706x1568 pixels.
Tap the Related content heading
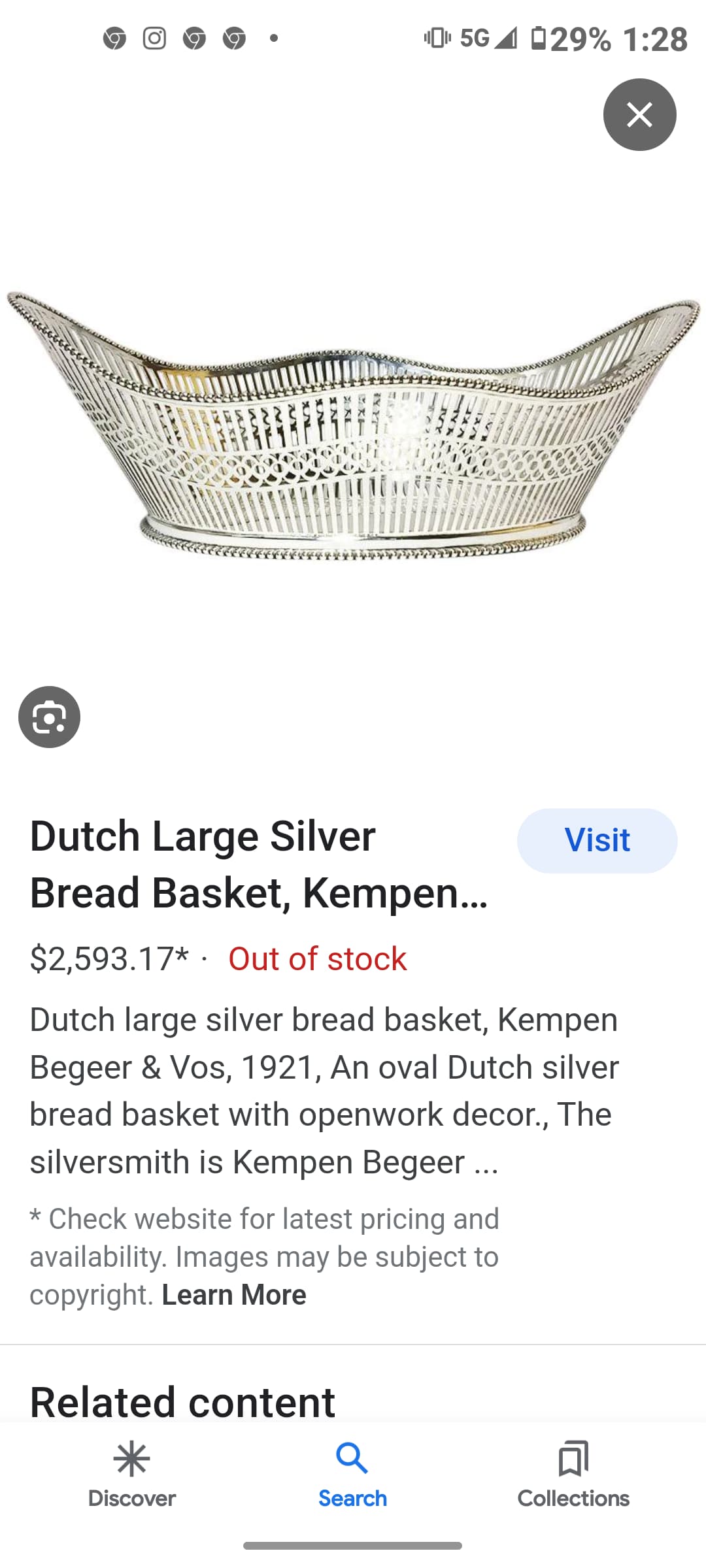pyautogui.click(x=182, y=1402)
